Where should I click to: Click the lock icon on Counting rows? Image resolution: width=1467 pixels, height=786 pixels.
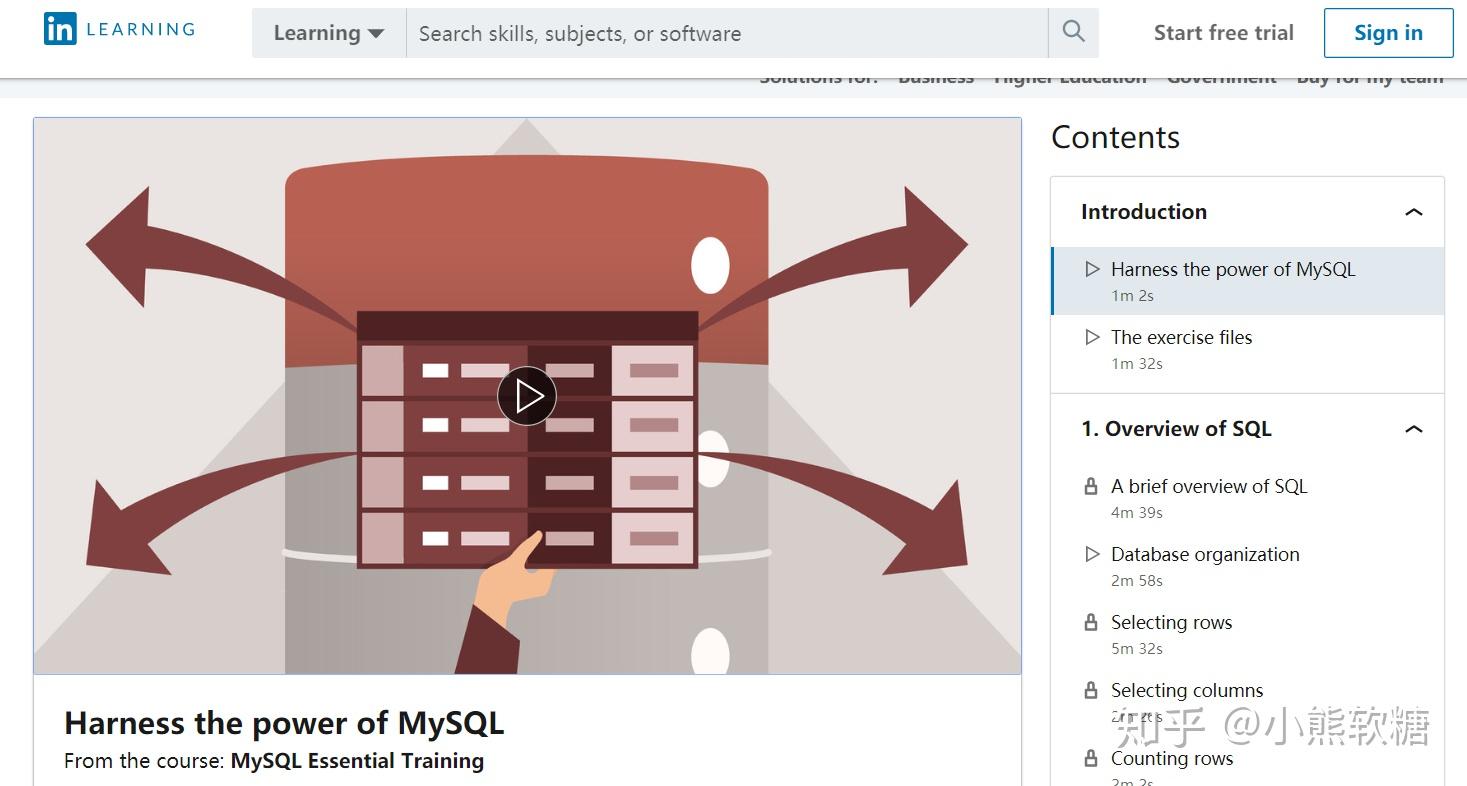point(1090,758)
